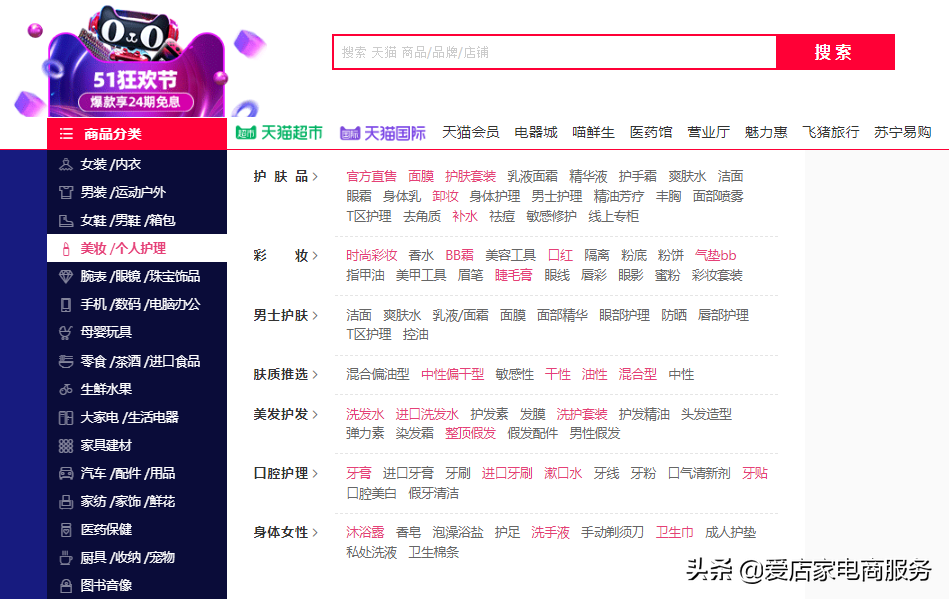Viewport: 949px width, 599px height.
Task: Click the 腕表/眼镜/珠宝饰品 diamond icon
Action: (65, 277)
